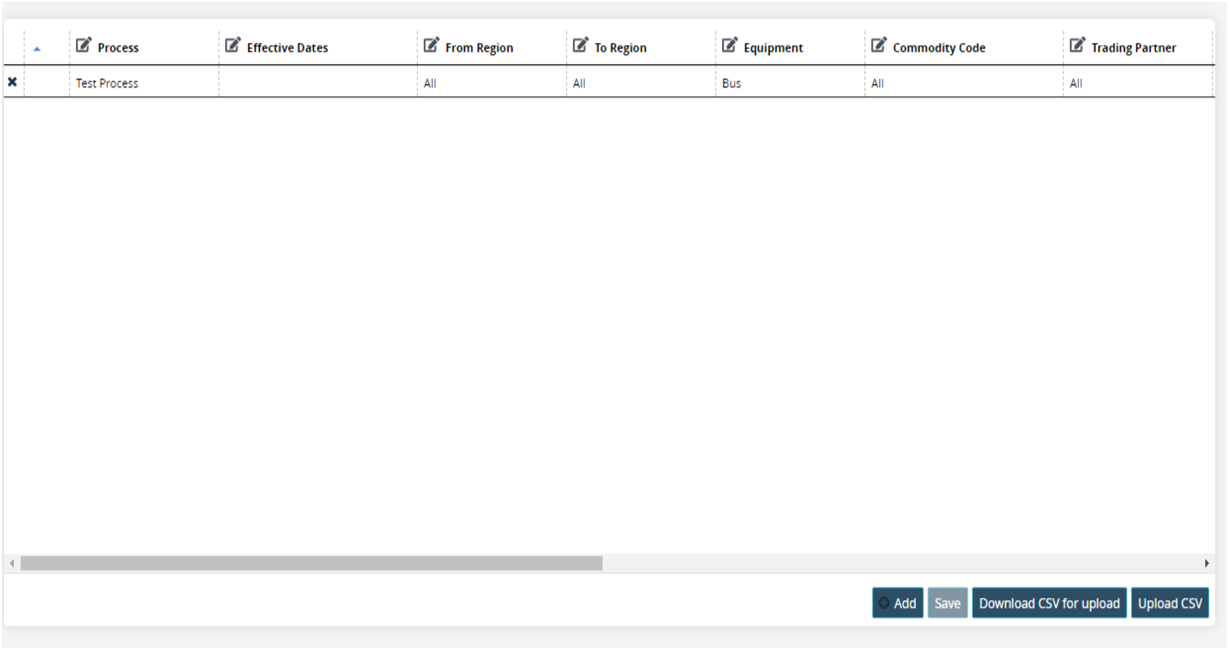
Task: Select the empty Effective Dates cell of Test Process
Action: point(318,83)
